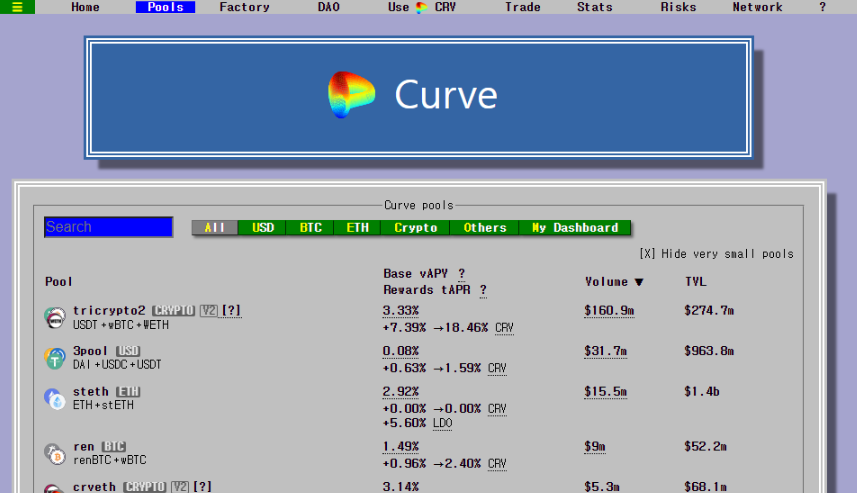
Task: Open the green hamburger menu icon
Action: point(17,7)
